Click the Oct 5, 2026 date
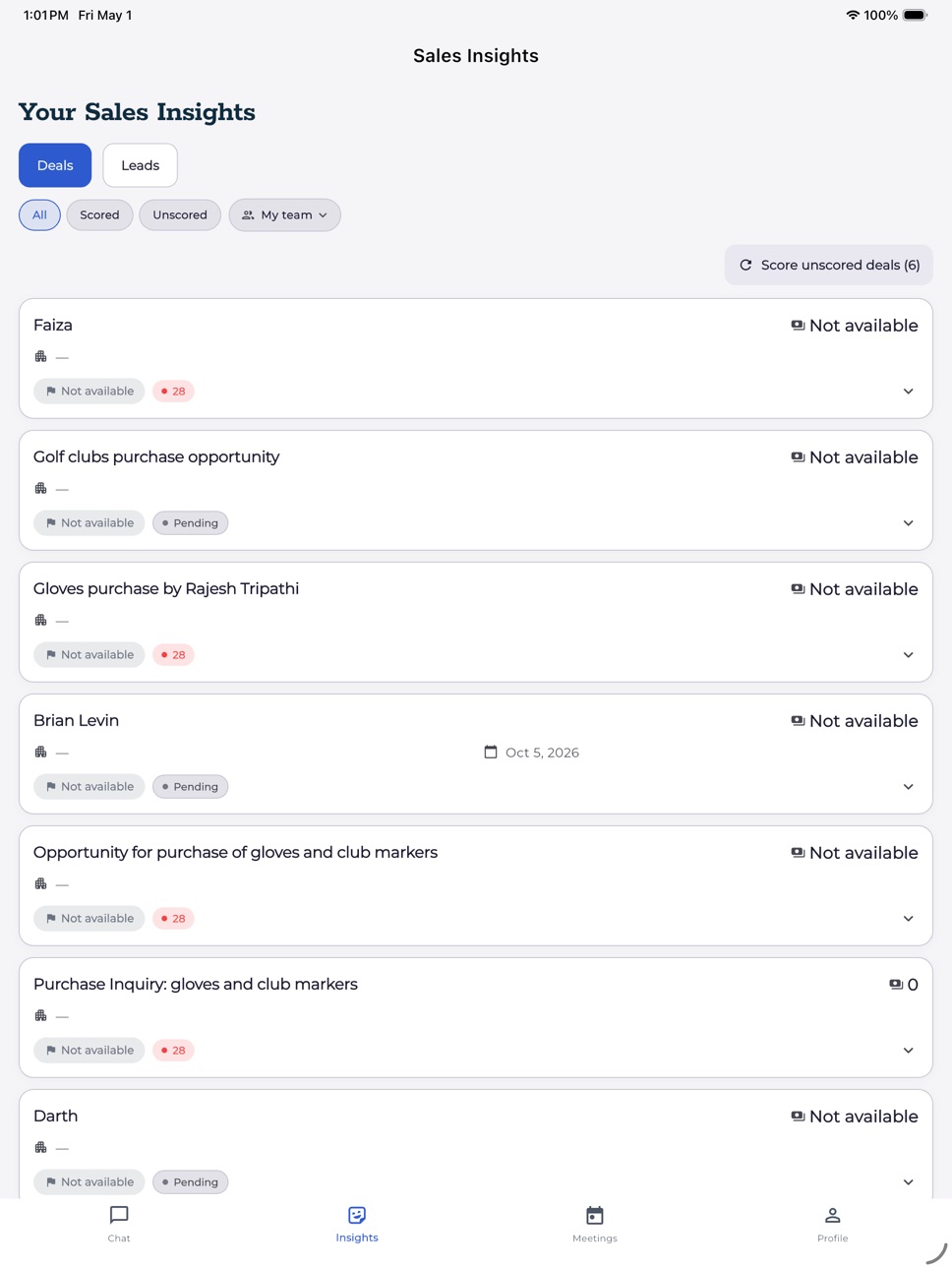Viewport: 952px width, 1269px height. [x=542, y=753]
